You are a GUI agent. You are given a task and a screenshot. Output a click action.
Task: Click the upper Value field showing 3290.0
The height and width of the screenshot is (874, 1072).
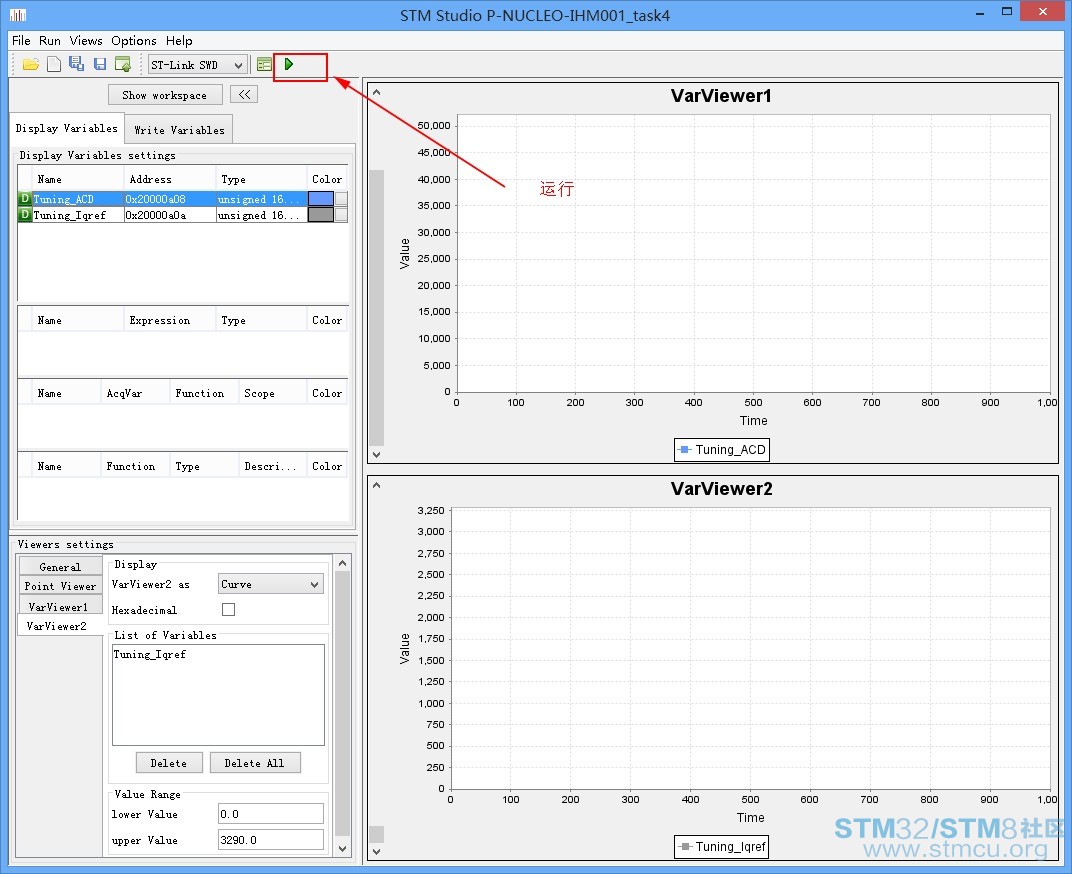click(271, 840)
